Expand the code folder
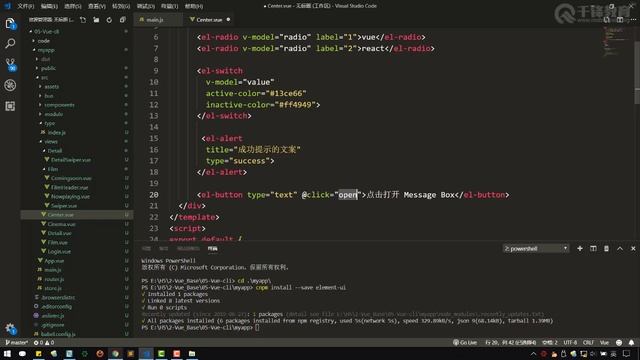The width and height of the screenshot is (640, 360). (43, 41)
